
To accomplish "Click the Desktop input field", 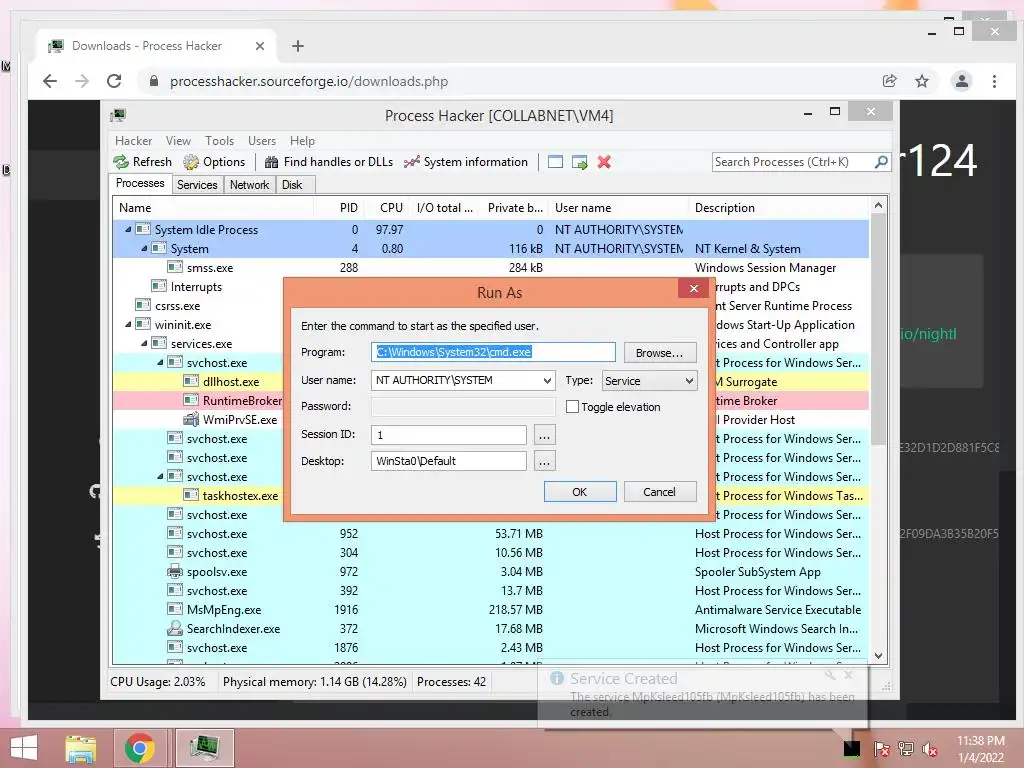I will click(x=449, y=461).
